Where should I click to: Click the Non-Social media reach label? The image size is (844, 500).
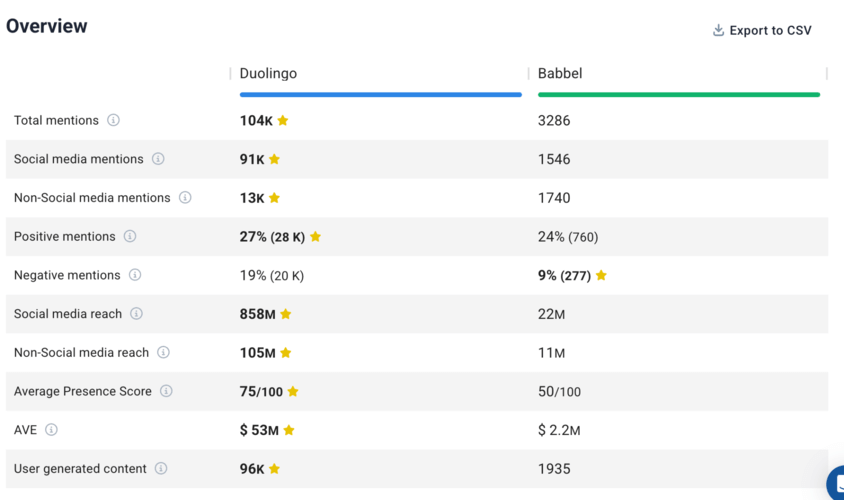81,353
